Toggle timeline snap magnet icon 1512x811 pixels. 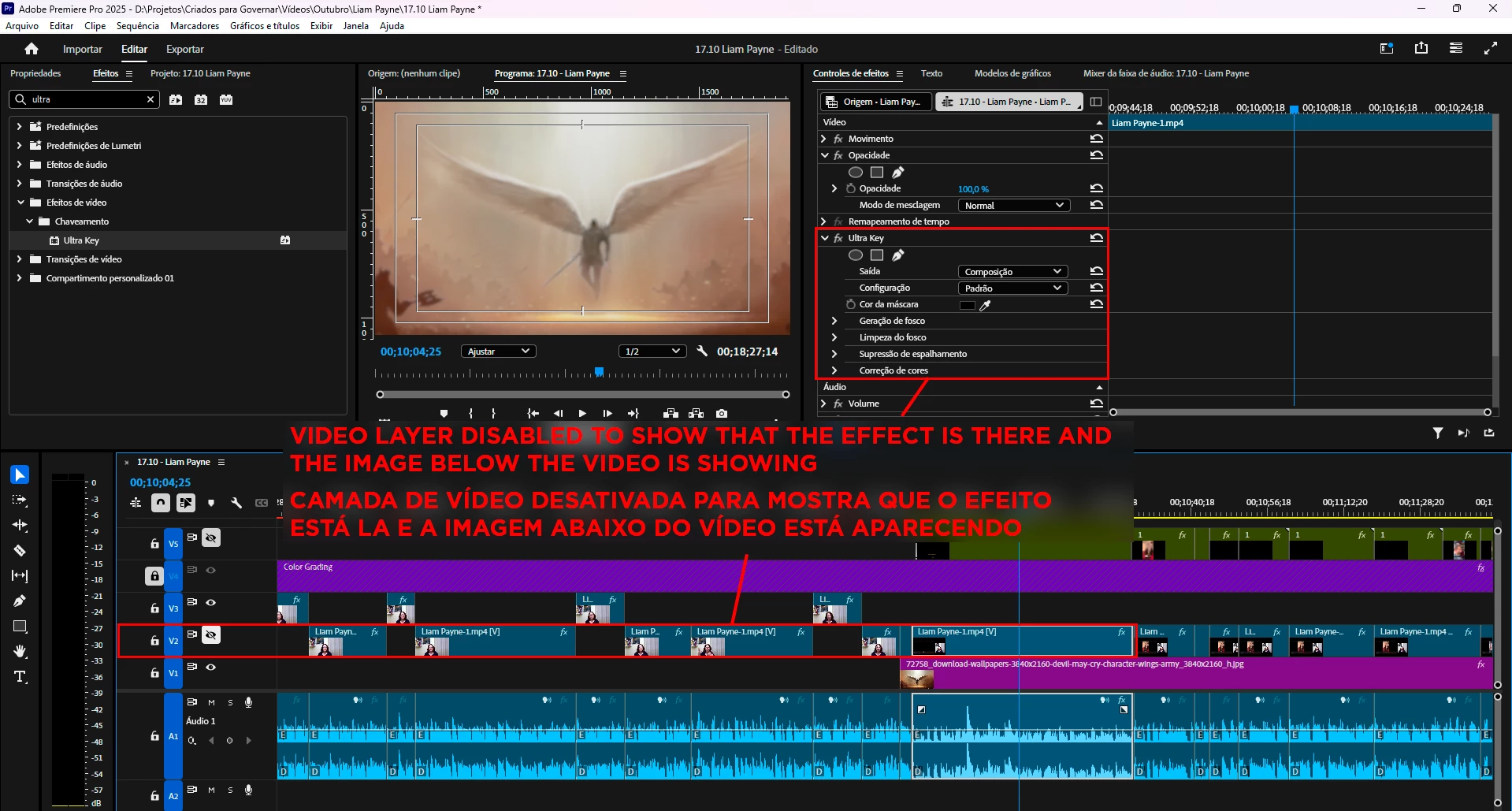tap(161, 502)
